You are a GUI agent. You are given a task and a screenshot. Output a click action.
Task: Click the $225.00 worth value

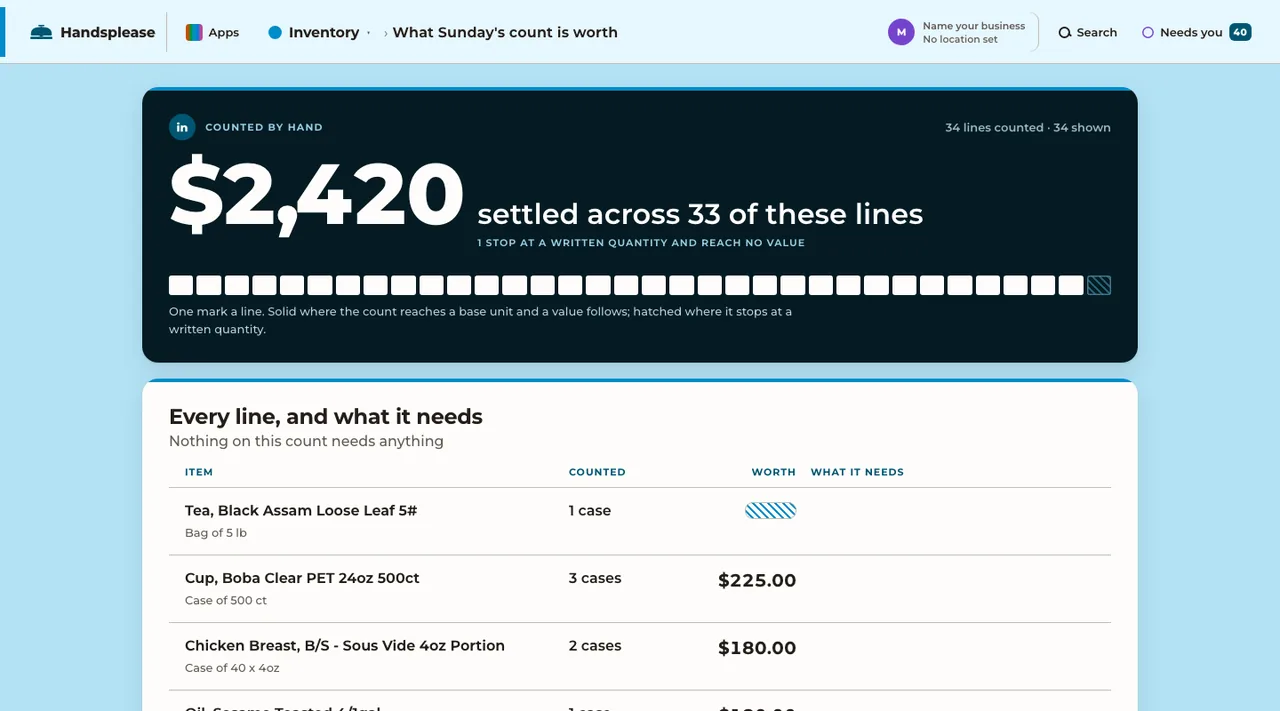pyautogui.click(x=757, y=580)
